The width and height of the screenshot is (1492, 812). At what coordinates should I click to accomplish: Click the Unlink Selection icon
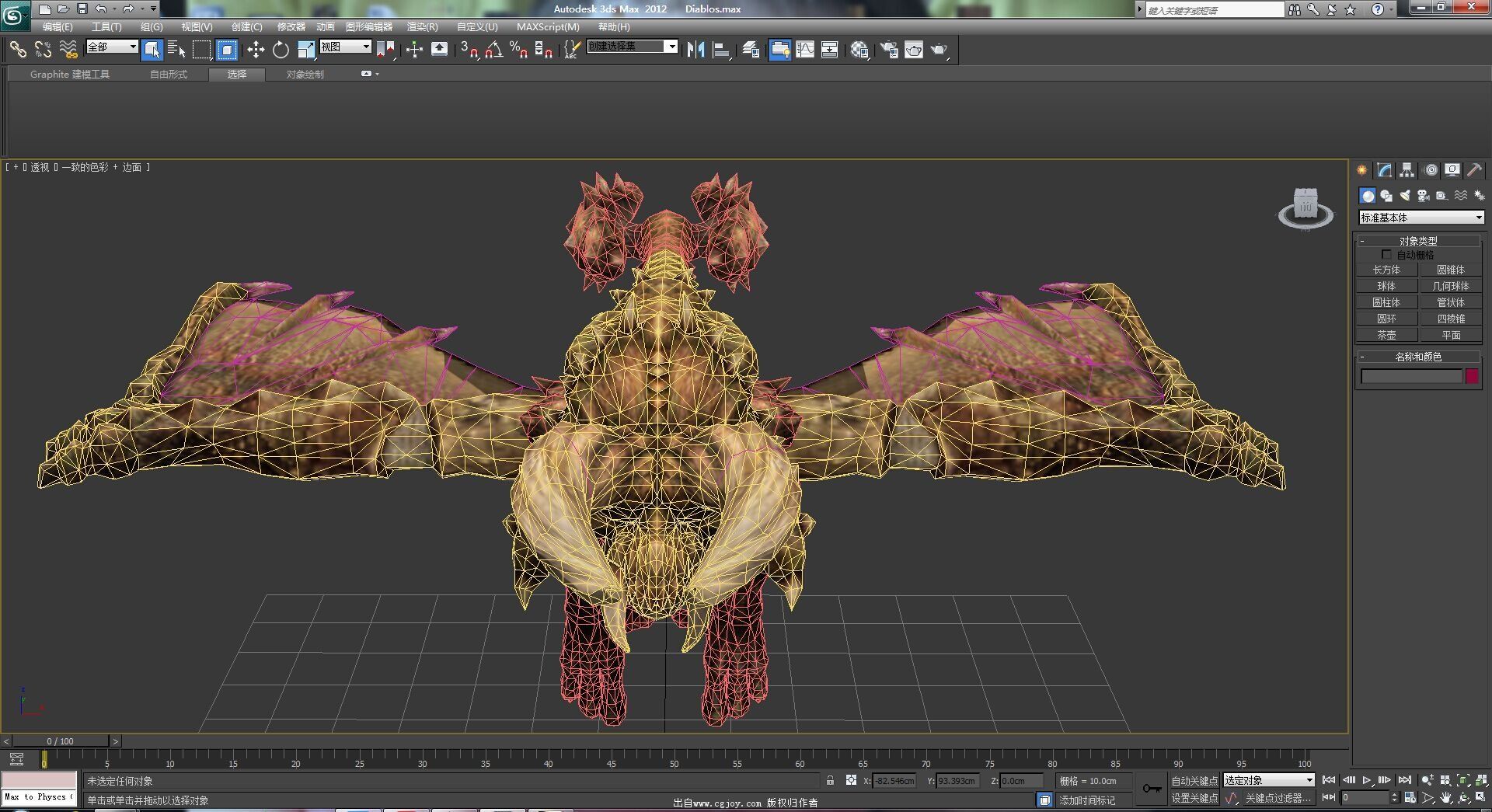tap(43, 50)
